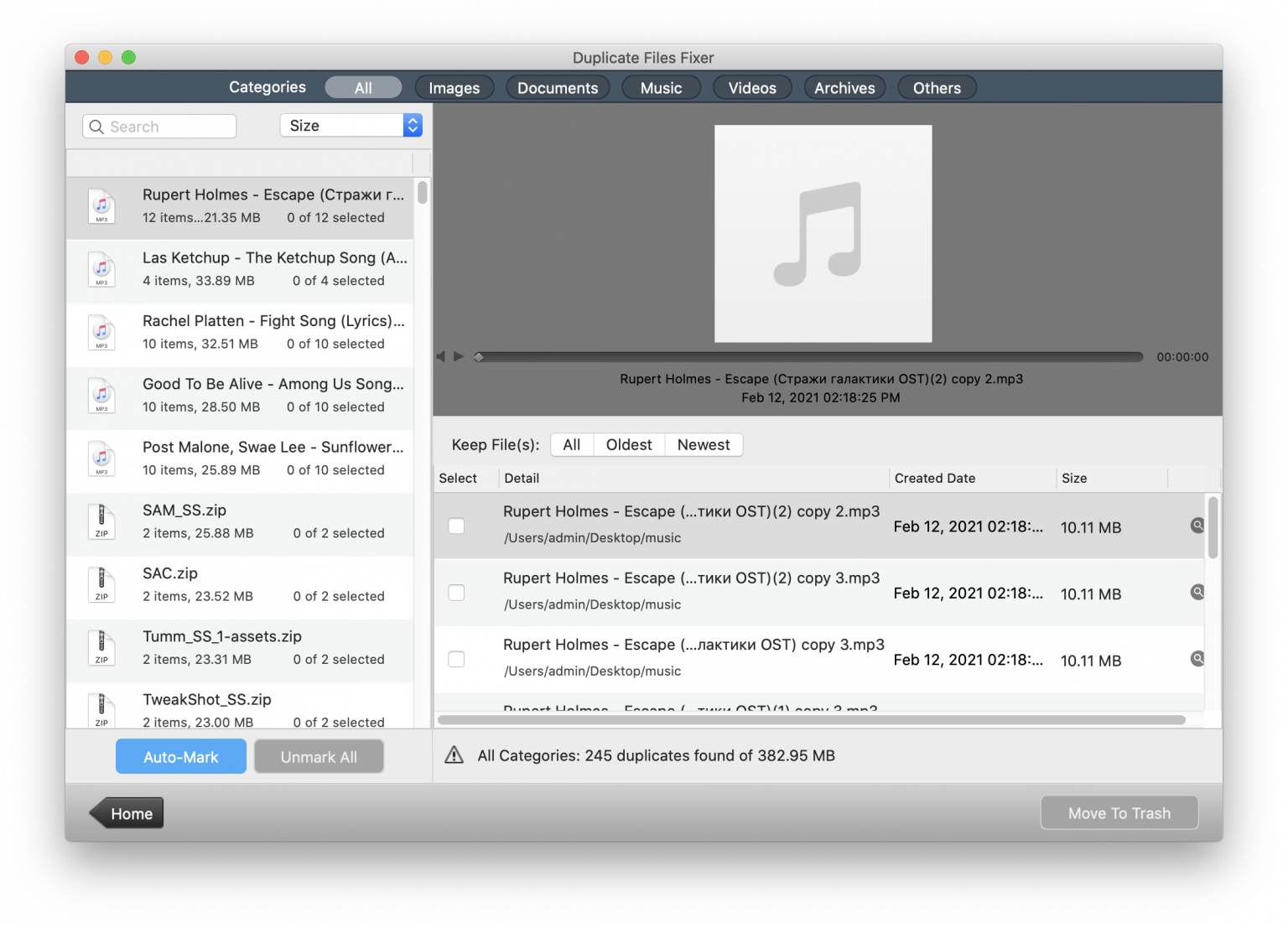Check the select box for the third duplicate row
Image resolution: width=1288 pixels, height=928 pixels.
coord(456,659)
